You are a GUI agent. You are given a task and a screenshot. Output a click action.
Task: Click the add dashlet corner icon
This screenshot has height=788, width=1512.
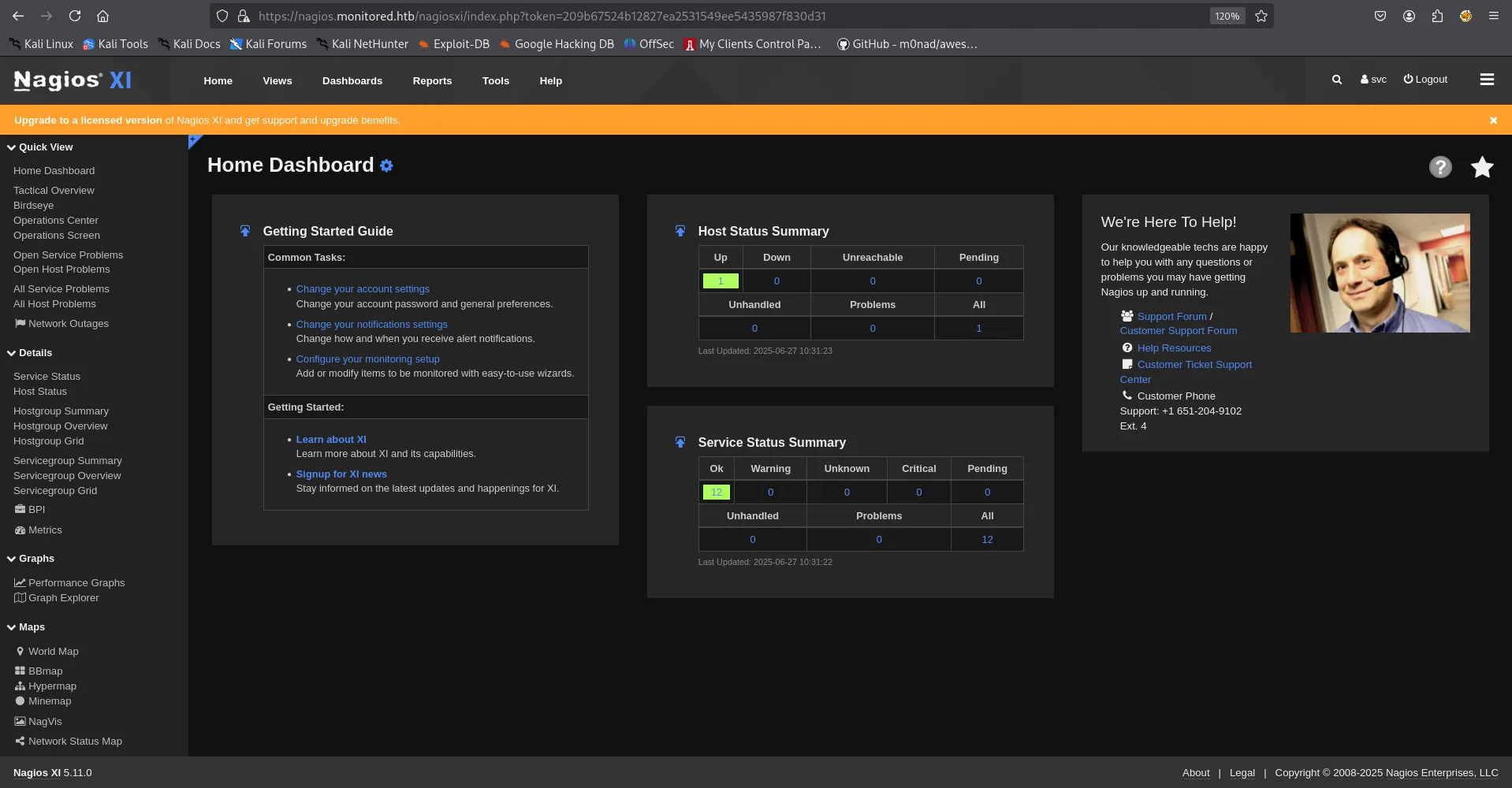194,140
